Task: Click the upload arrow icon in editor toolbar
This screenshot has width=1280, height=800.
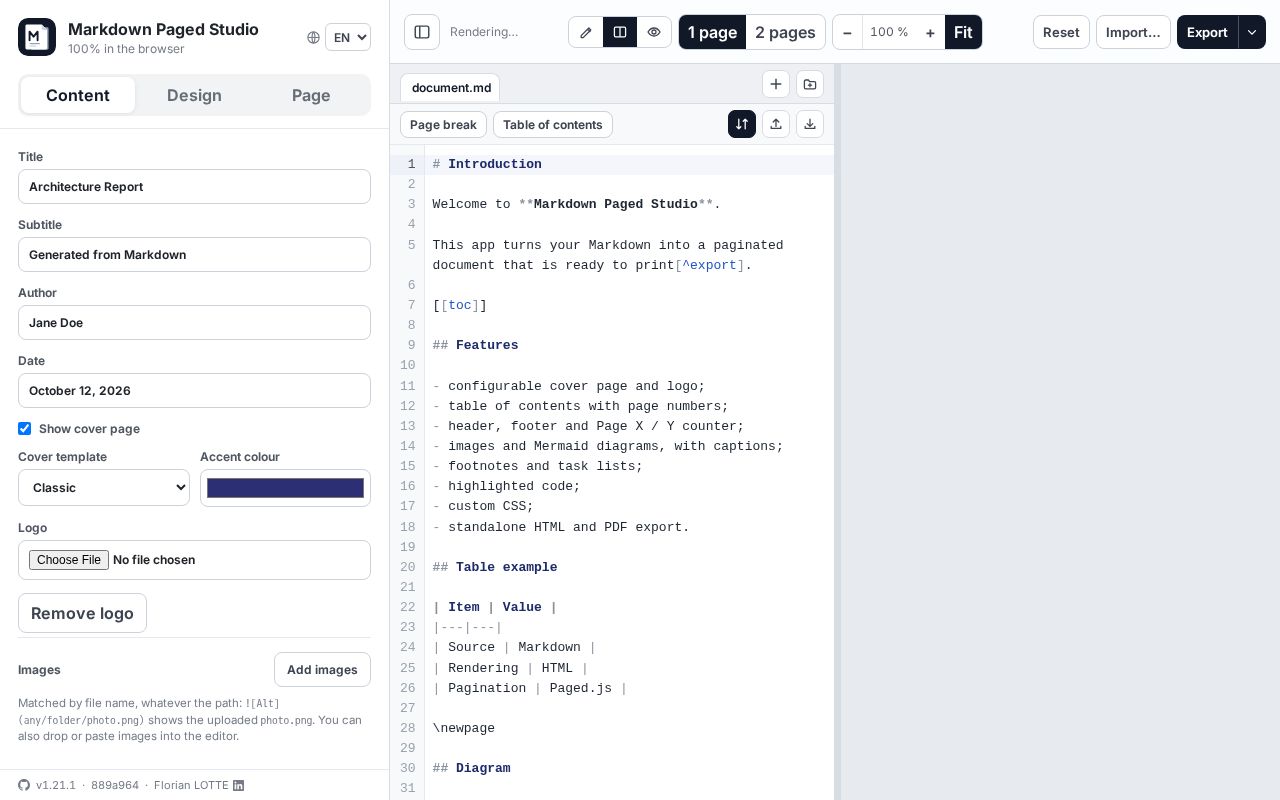Action: click(776, 124)
